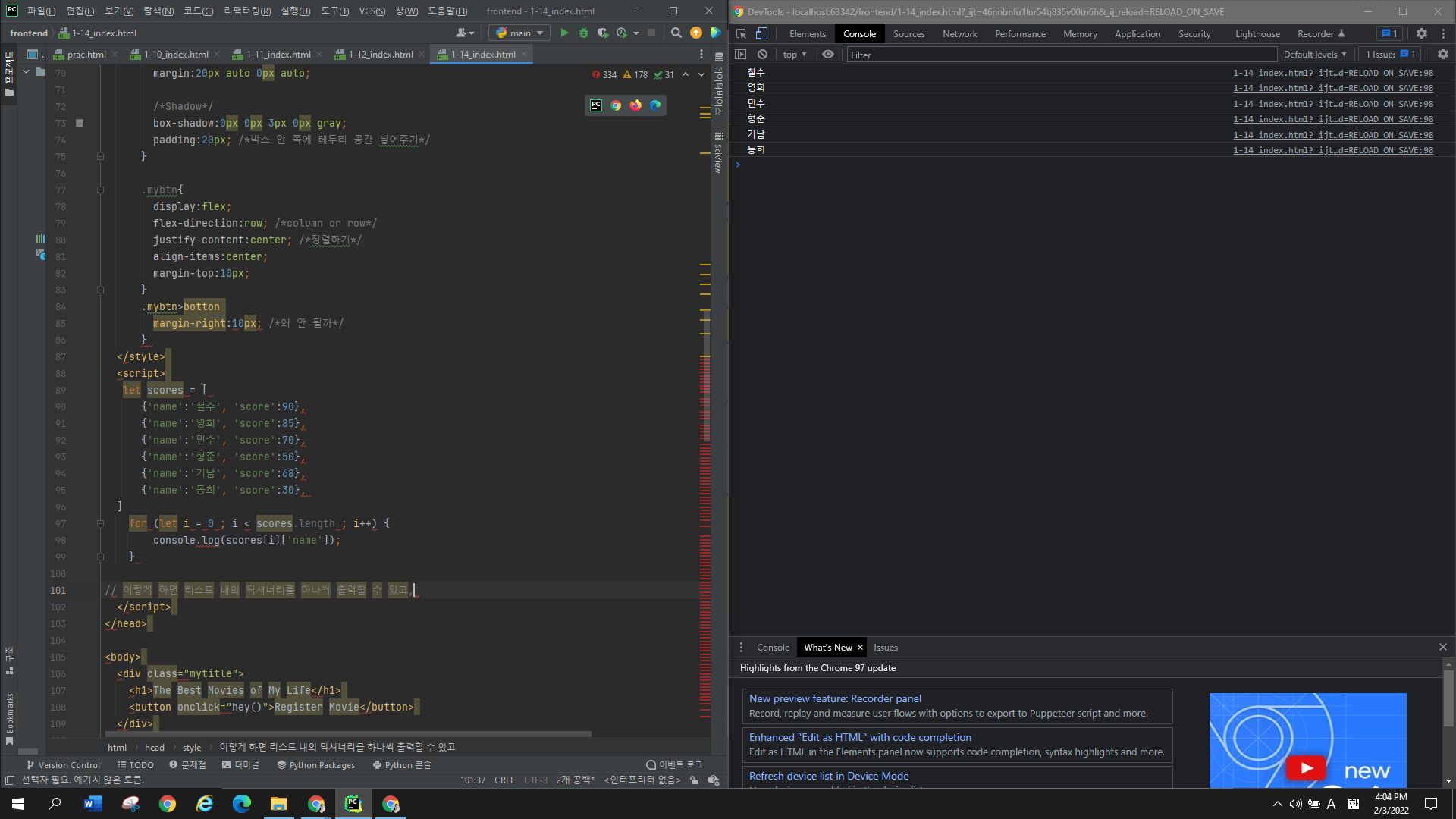Image resolution: width=1456 pixels, height=819 pixels.
Task: Focus the console Filter input field
Action: 1062,55
